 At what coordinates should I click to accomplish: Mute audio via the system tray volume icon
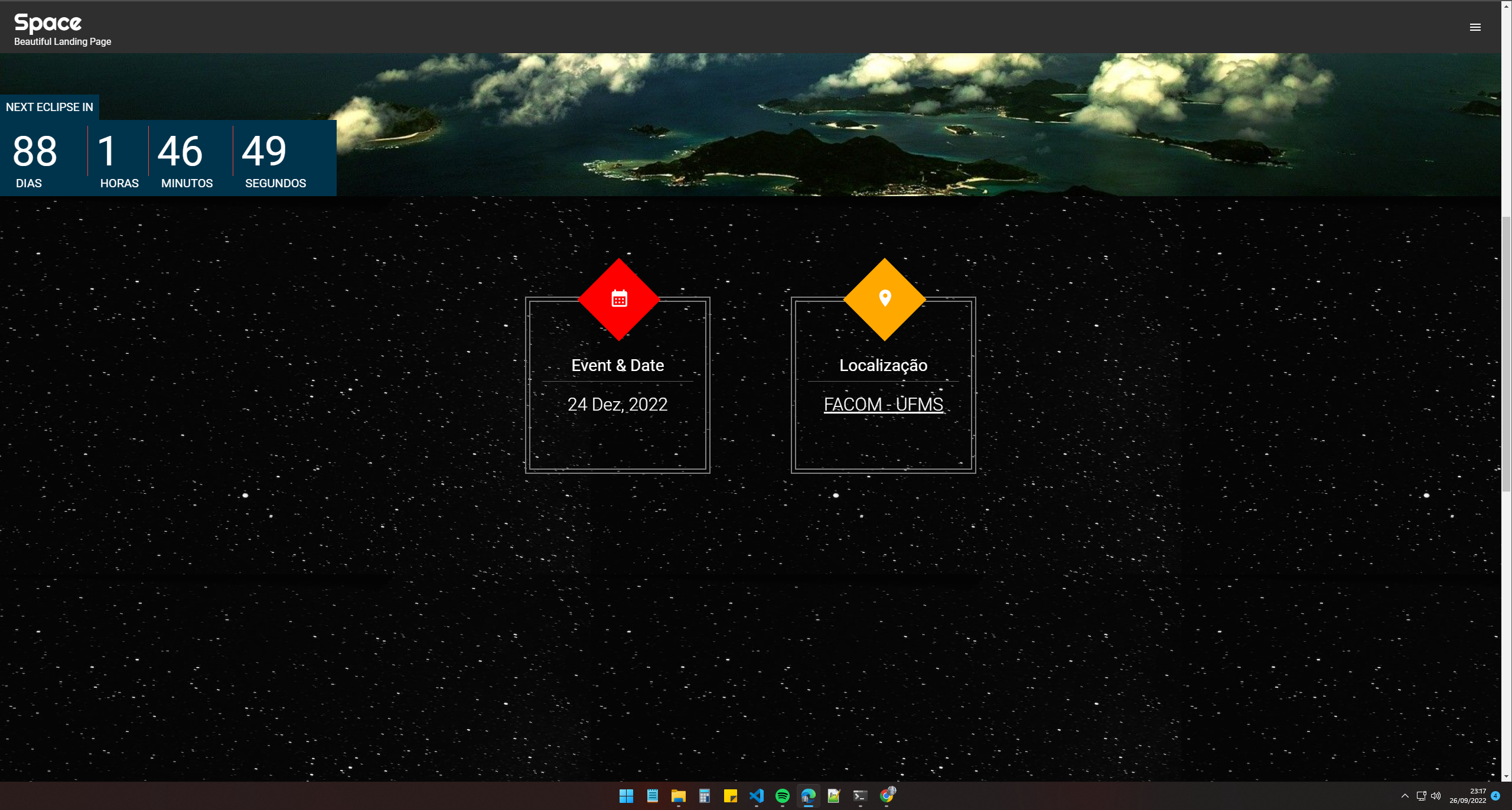coord(1435,796)
